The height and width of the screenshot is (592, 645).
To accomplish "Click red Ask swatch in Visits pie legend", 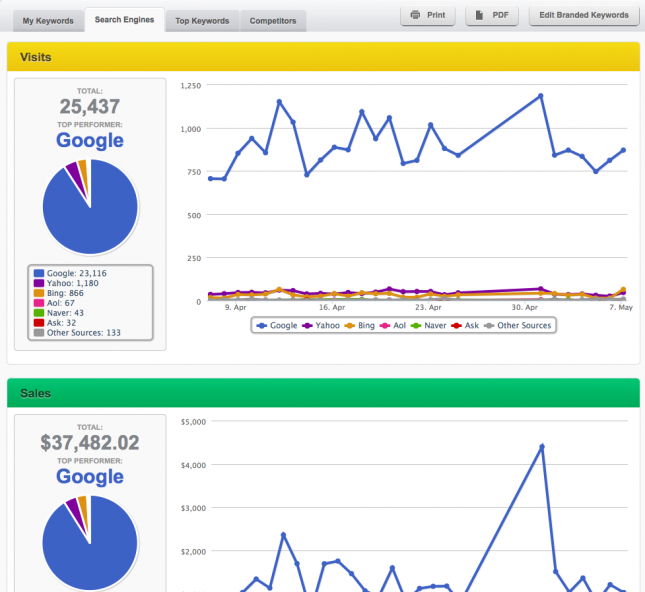I will [39, 323].
